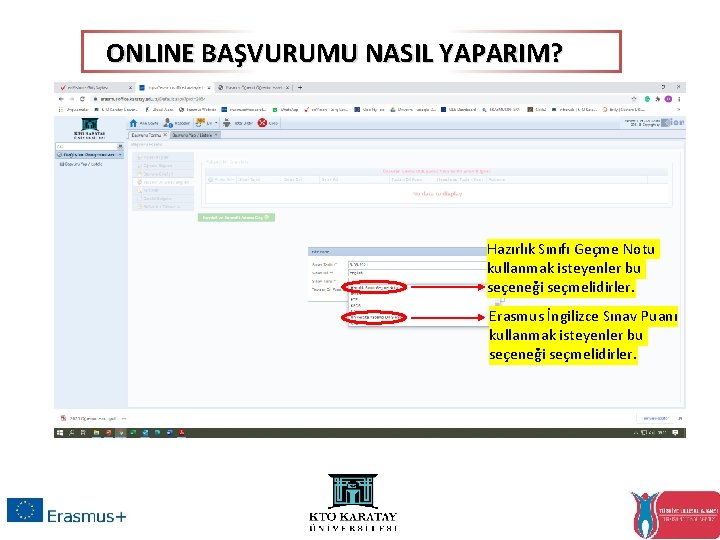This screenshot has width=720, height=540.
Task: Select the last step in the step list
Action: tap(163, 207)
